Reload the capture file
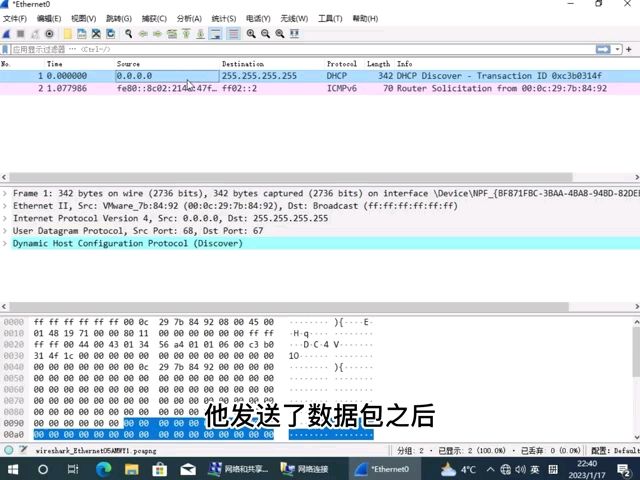Screen dimensions: 640x480 tap(110, 34)
